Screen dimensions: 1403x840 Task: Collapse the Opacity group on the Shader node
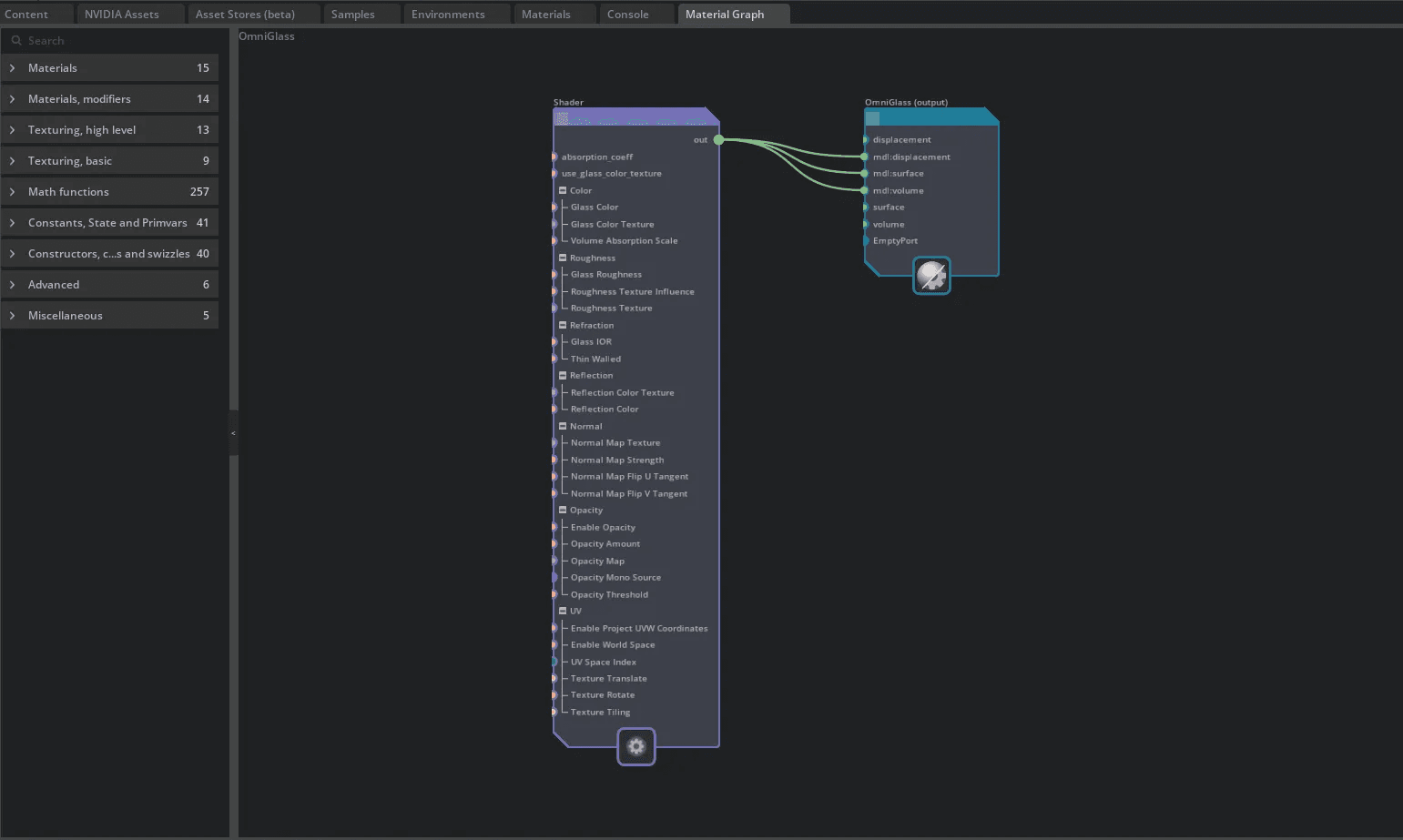pos(564,510)
